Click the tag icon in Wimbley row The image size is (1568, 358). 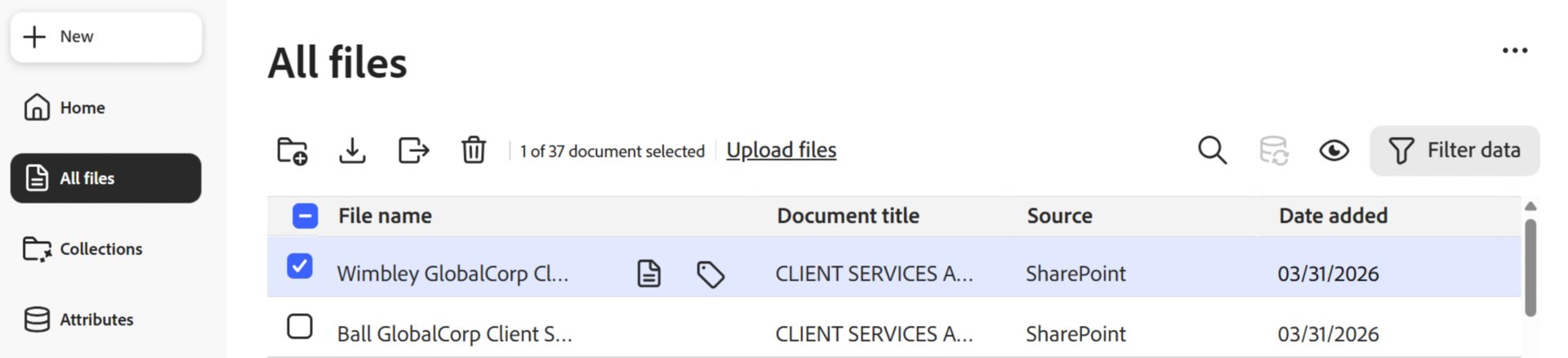click(x=710, y=275)
